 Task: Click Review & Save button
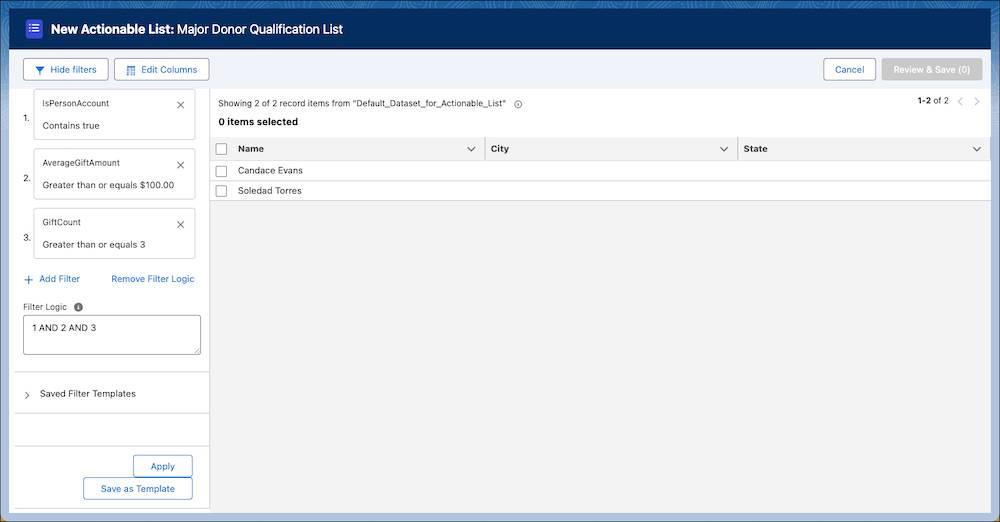coord(932,70)
